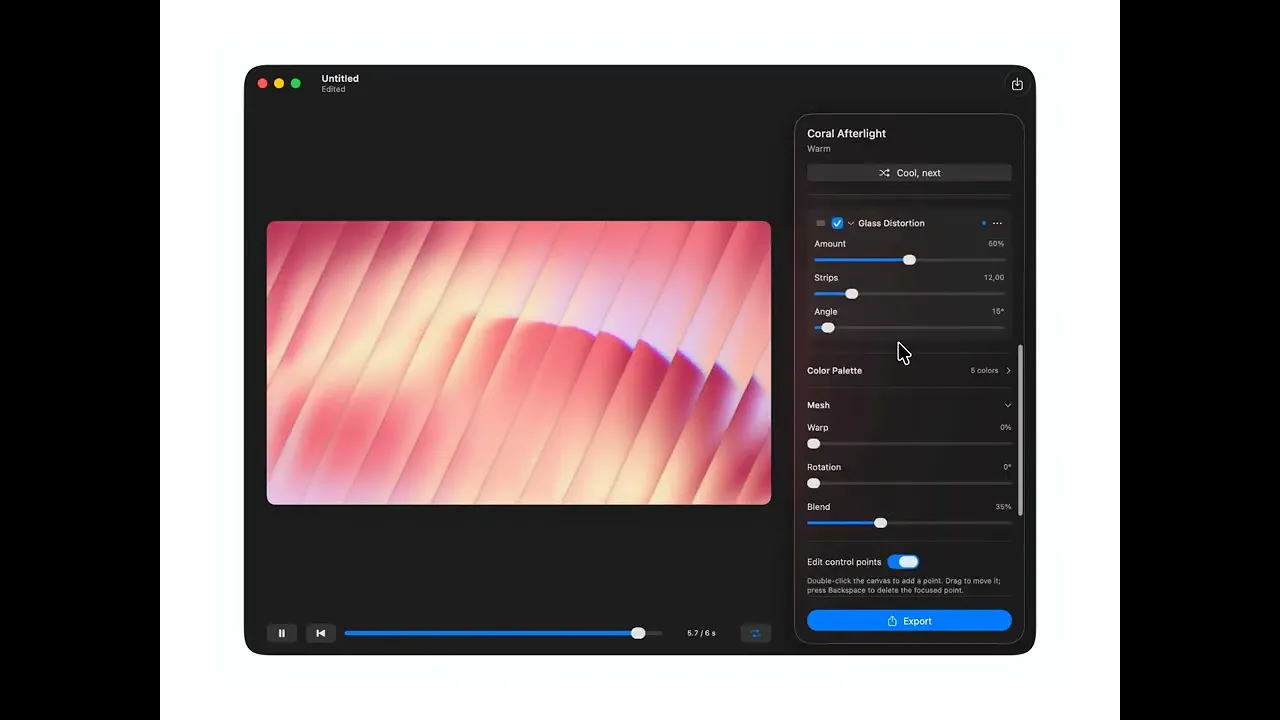Click the Rotation slider track
This screenshot has height=720, width=1280.
(909, 483)
